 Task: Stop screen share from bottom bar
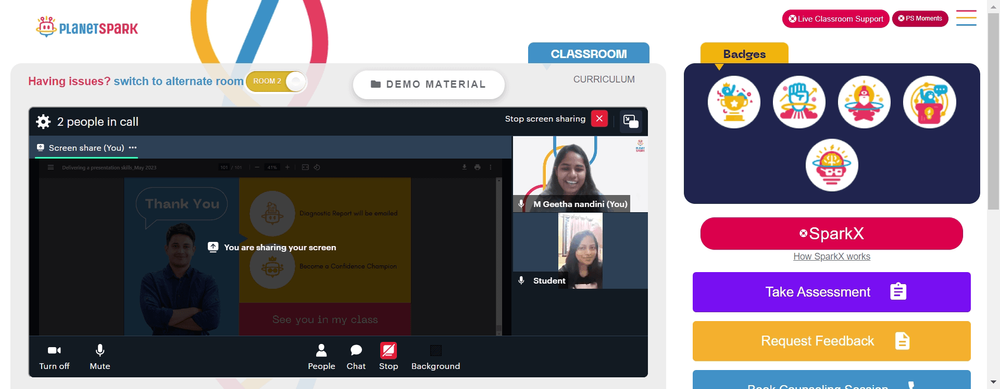click(x=388, y=357)
